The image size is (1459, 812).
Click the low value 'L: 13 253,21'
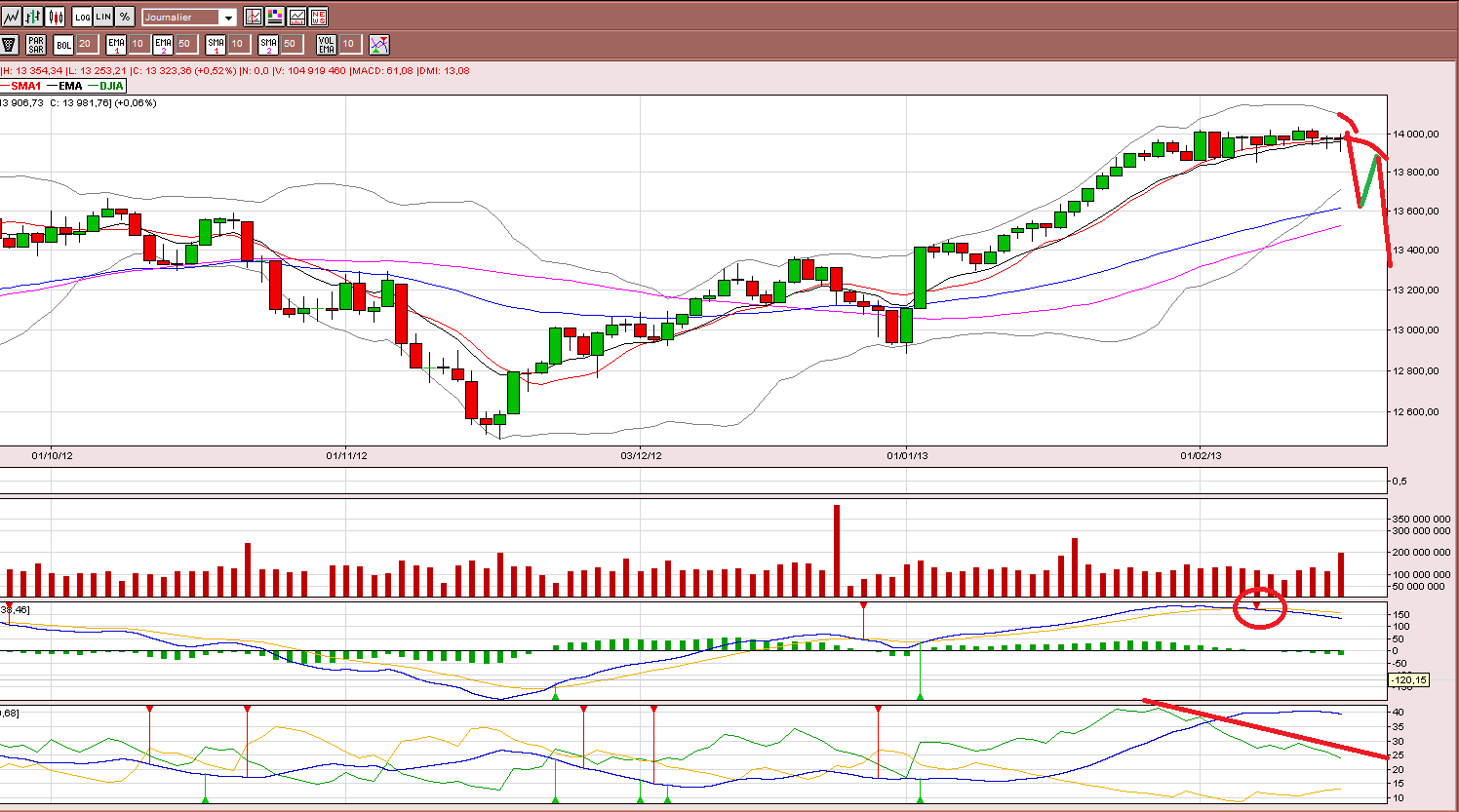coord(98,70)
